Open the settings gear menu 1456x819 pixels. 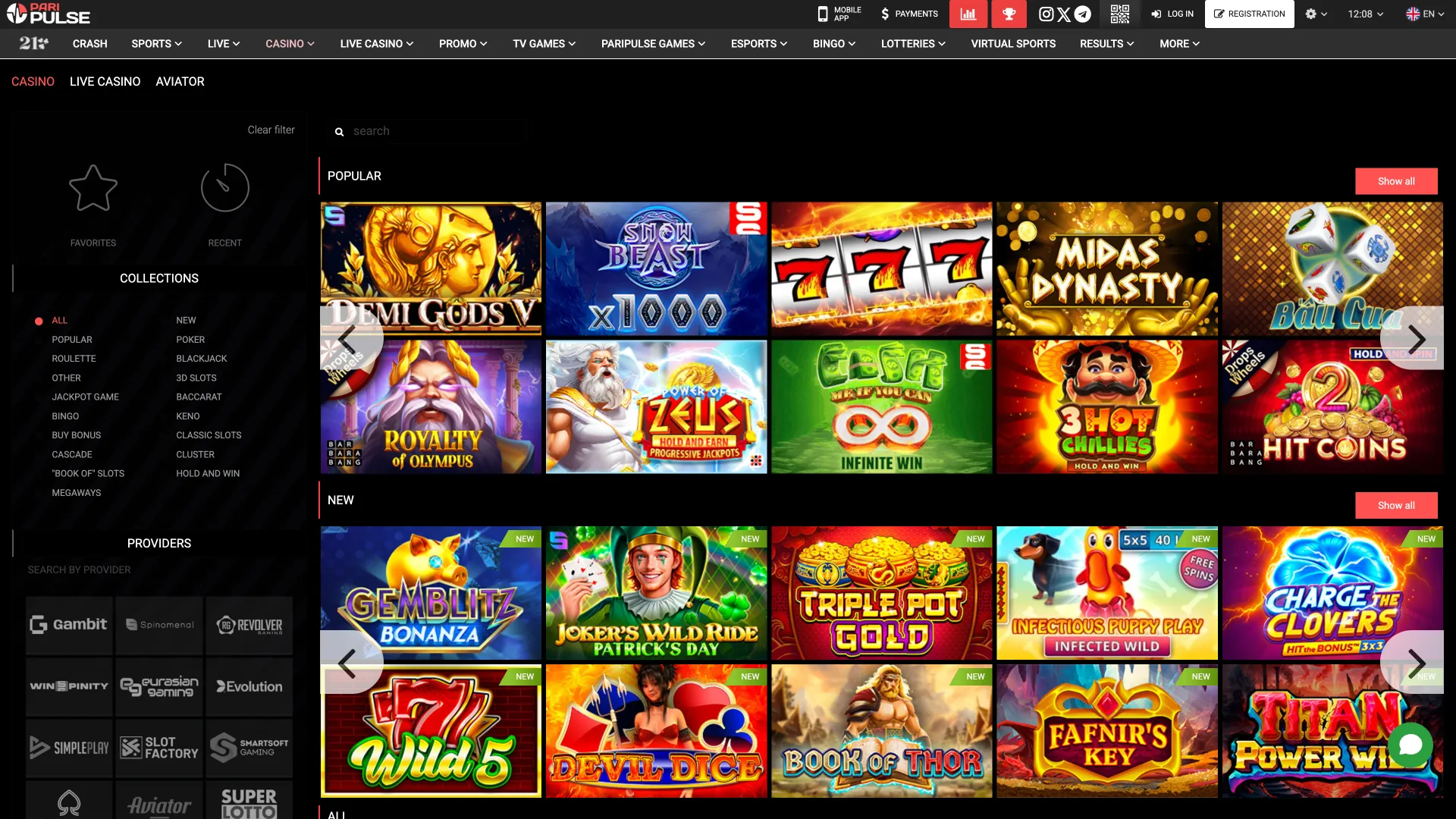1316,14
